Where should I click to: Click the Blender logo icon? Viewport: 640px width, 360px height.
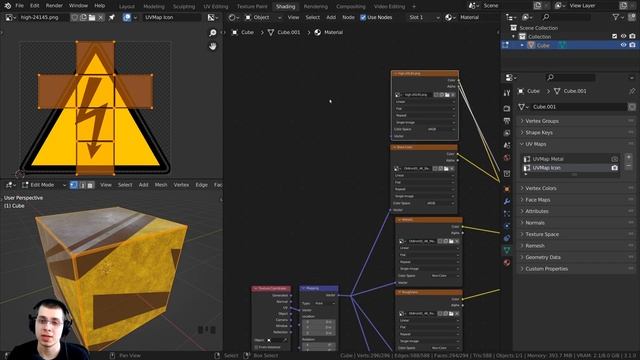(8, 6)
